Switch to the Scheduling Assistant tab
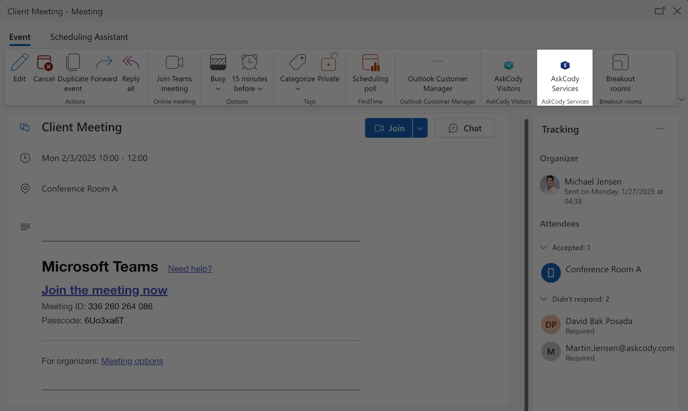Screen dimensions: 688x411 (89, 37)
